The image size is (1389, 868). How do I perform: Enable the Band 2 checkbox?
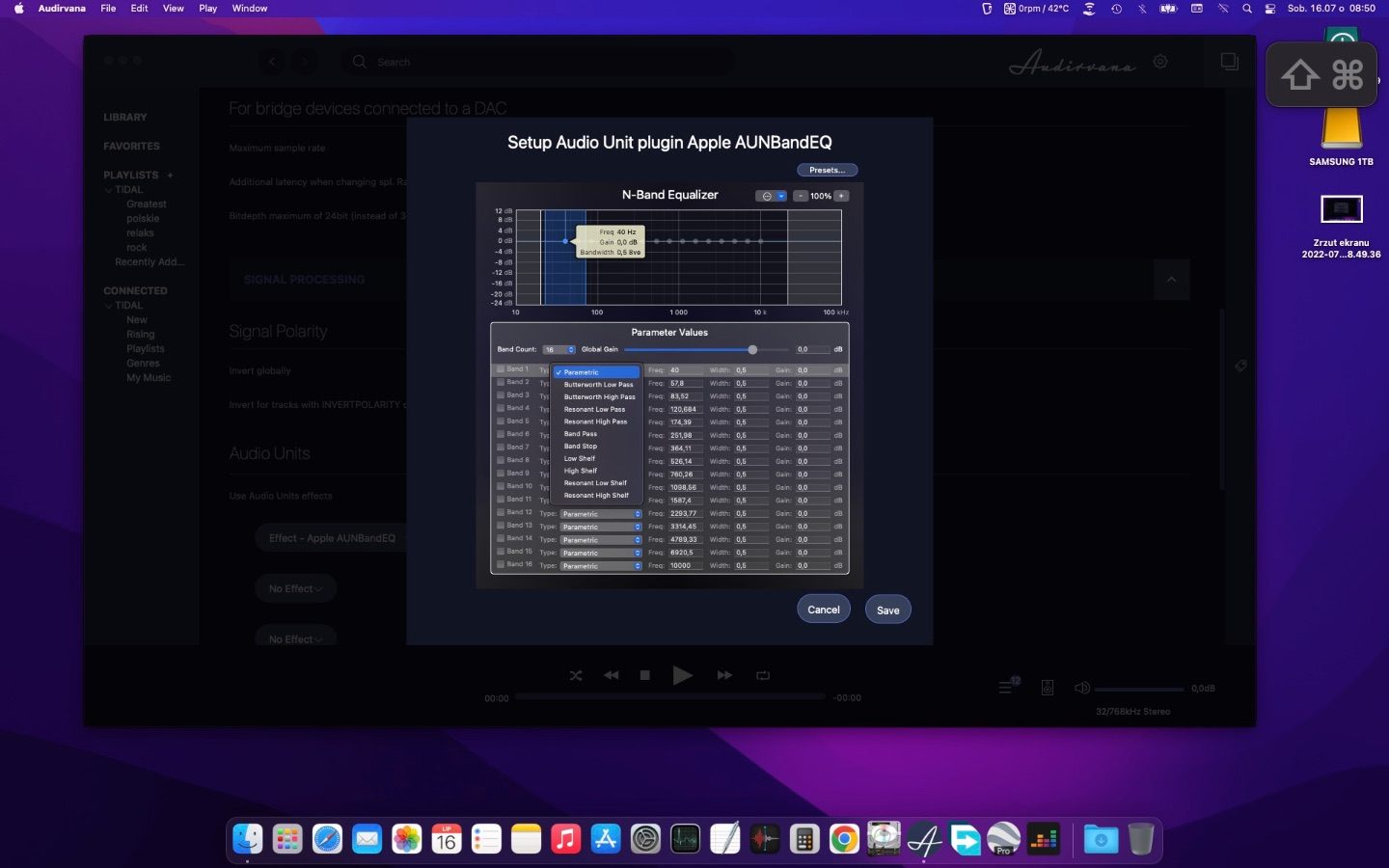[x=501, y=382]
